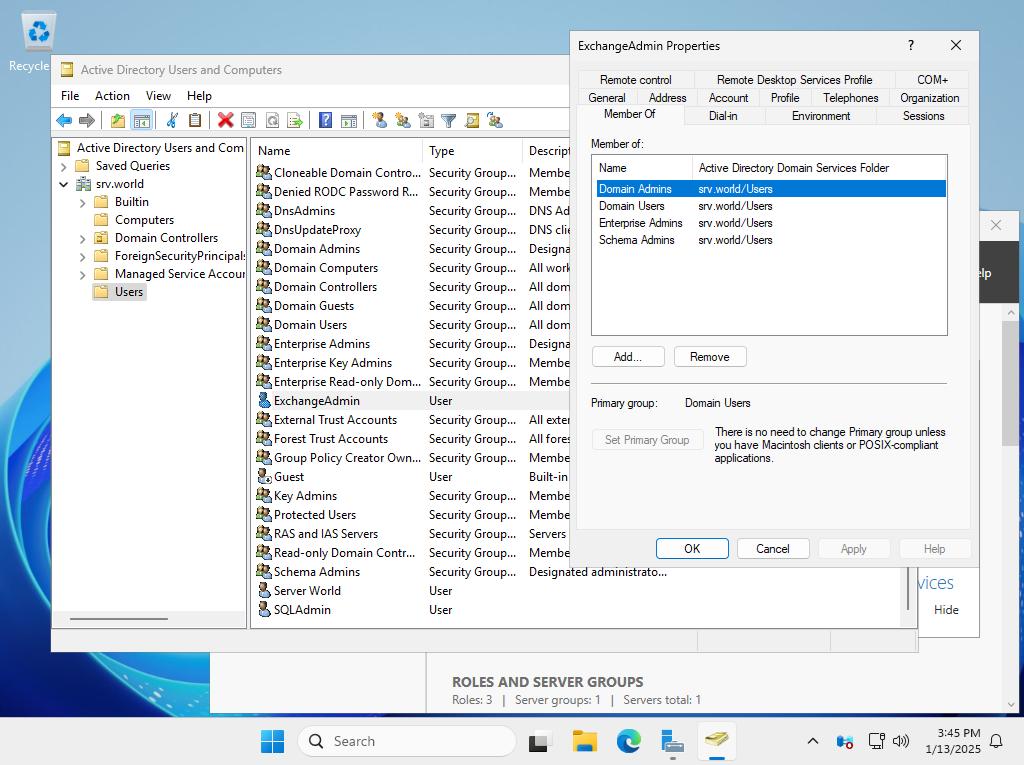This screenshot has width=1024, height=765.
Task: Open the Help menu
Action: click(199, 95)
